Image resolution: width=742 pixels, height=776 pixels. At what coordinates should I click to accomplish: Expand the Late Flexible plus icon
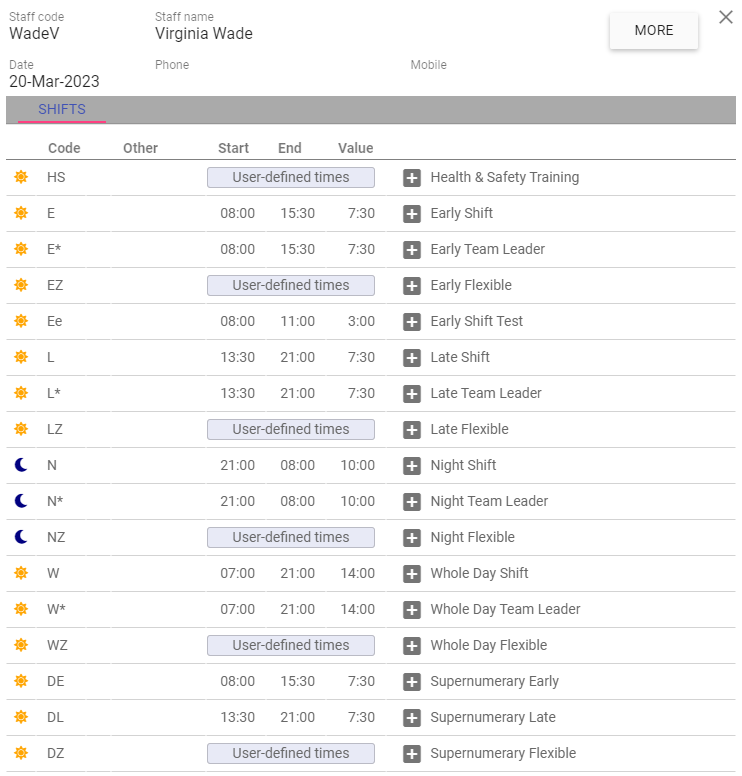click(x=412, y=430)
